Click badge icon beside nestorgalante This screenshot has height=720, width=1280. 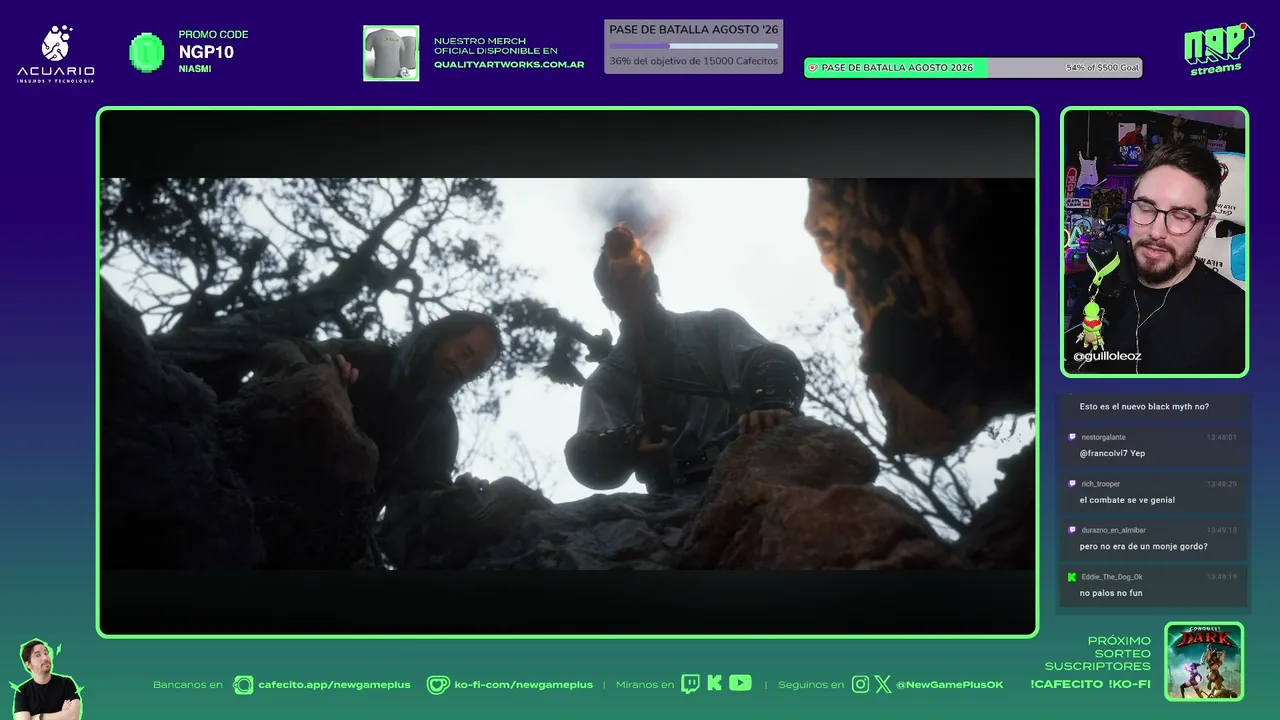pos(1073,437)
